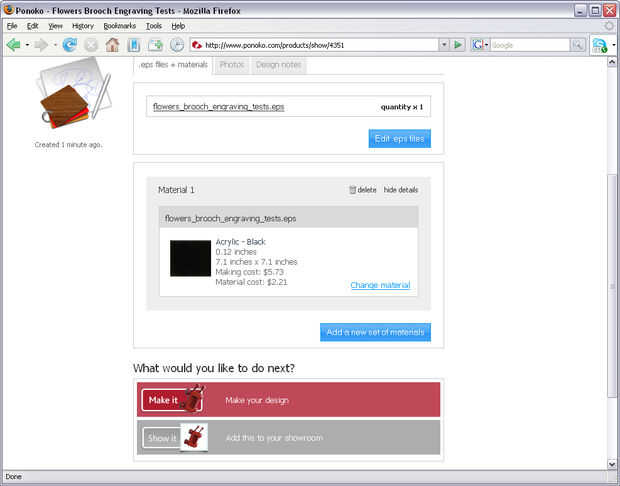The width and height of the screenshot is (620, 486).
Task: Switch to the Photos tab
Action: coord(232,65)
